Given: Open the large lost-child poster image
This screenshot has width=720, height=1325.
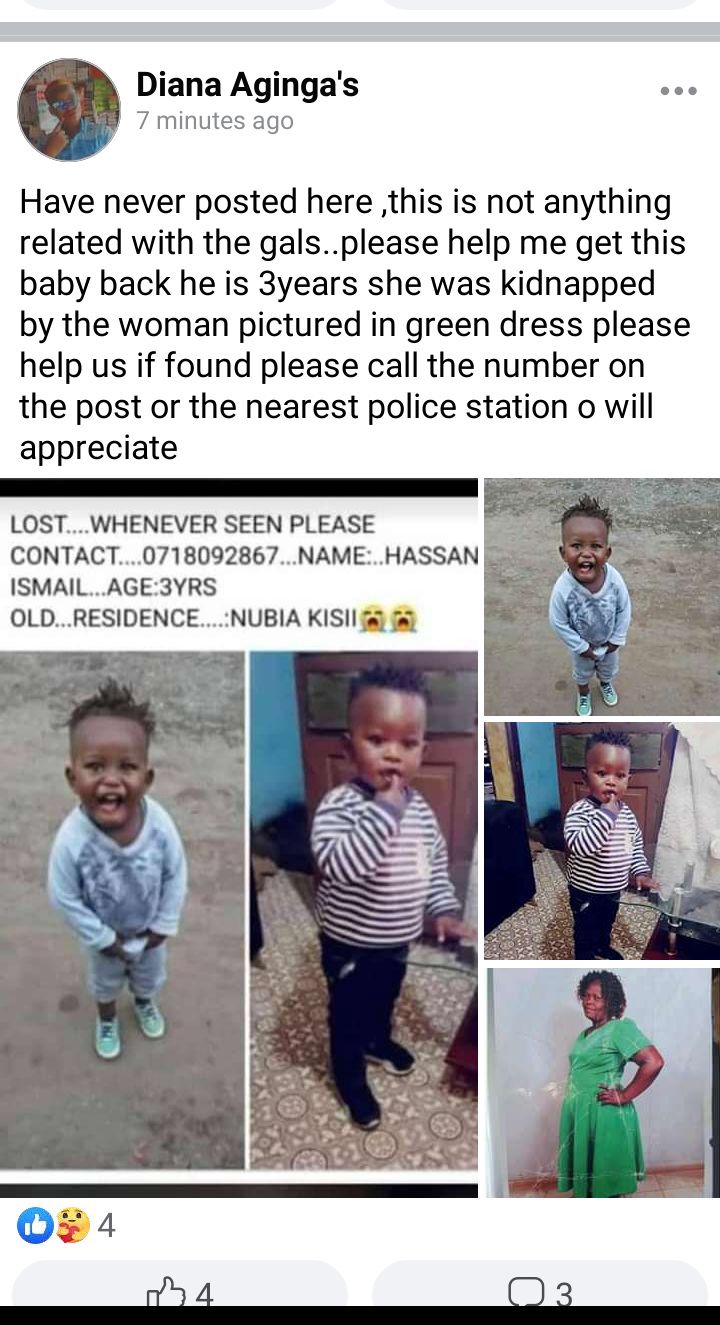Looking at the screenshot, I should pos(239,838).
